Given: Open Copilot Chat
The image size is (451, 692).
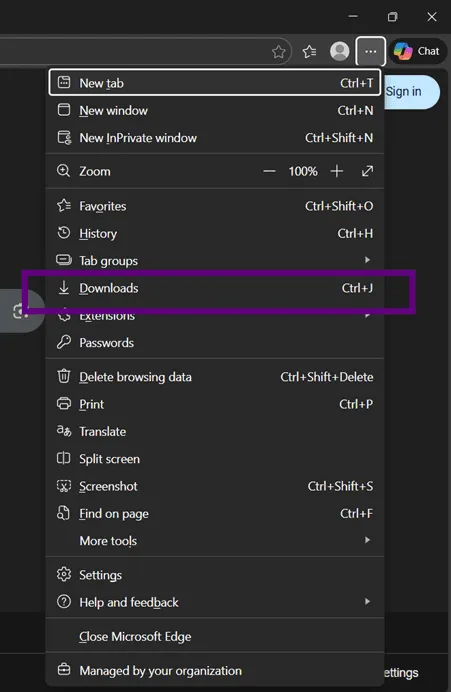Looking at the screenshot, I should click(x=417, y=51).
